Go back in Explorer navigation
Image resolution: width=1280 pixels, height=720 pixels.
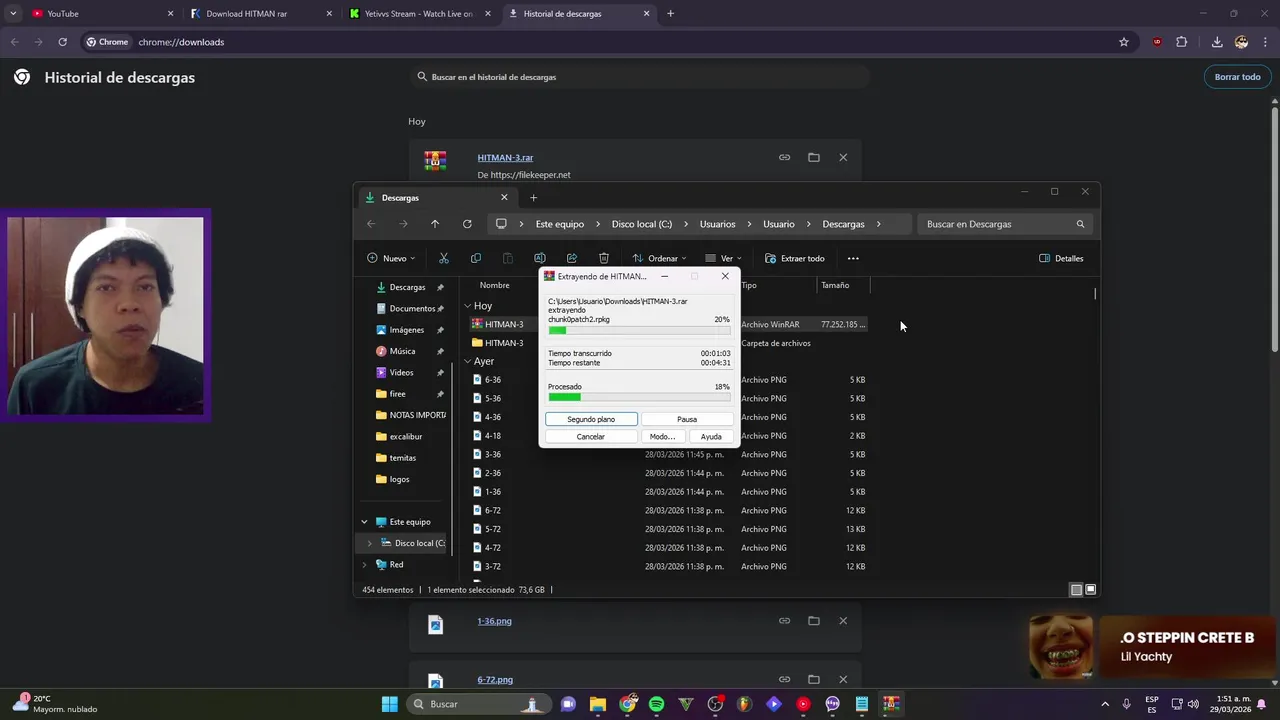pyautogui.click(x=371, y=224)
